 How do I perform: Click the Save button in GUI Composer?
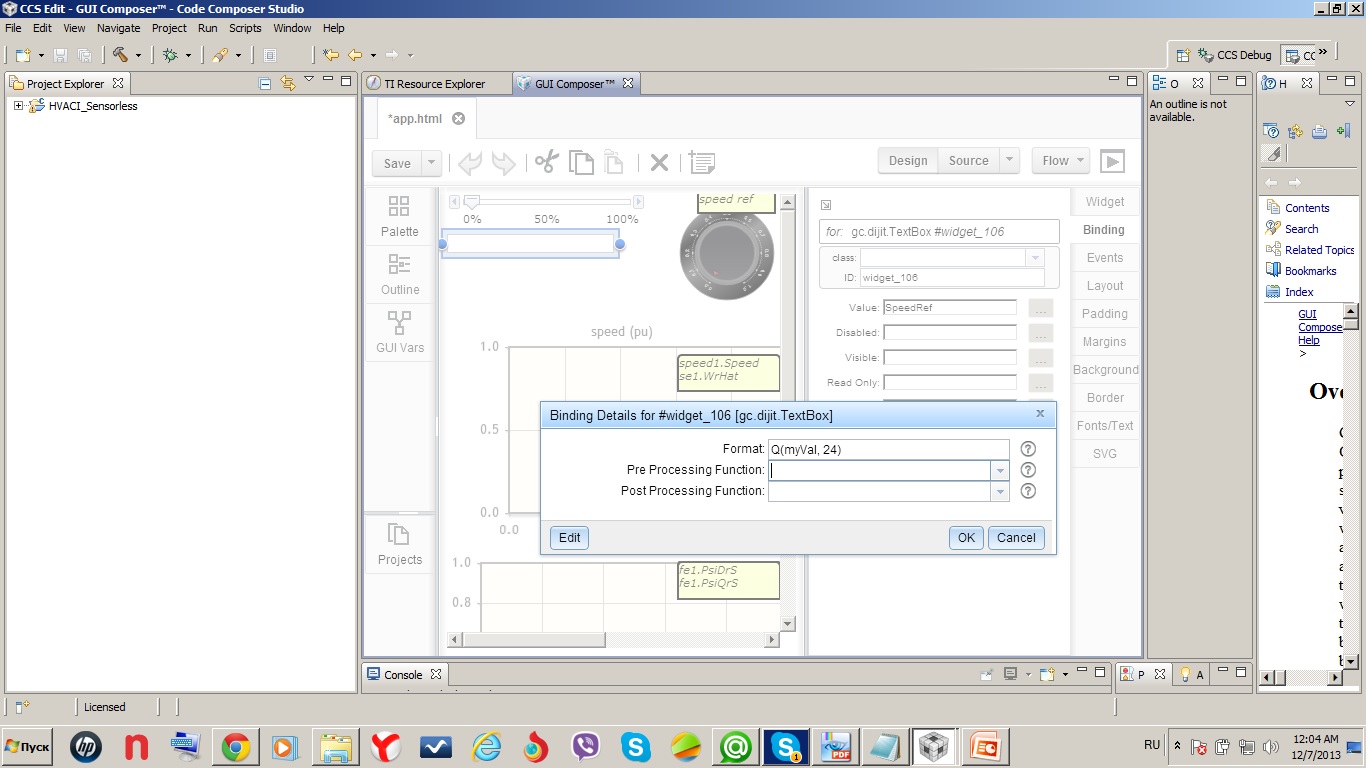coord(397,163)
